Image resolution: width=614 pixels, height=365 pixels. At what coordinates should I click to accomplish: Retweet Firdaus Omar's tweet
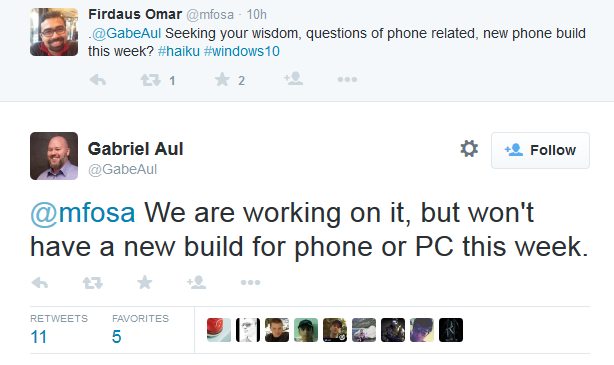151,80
